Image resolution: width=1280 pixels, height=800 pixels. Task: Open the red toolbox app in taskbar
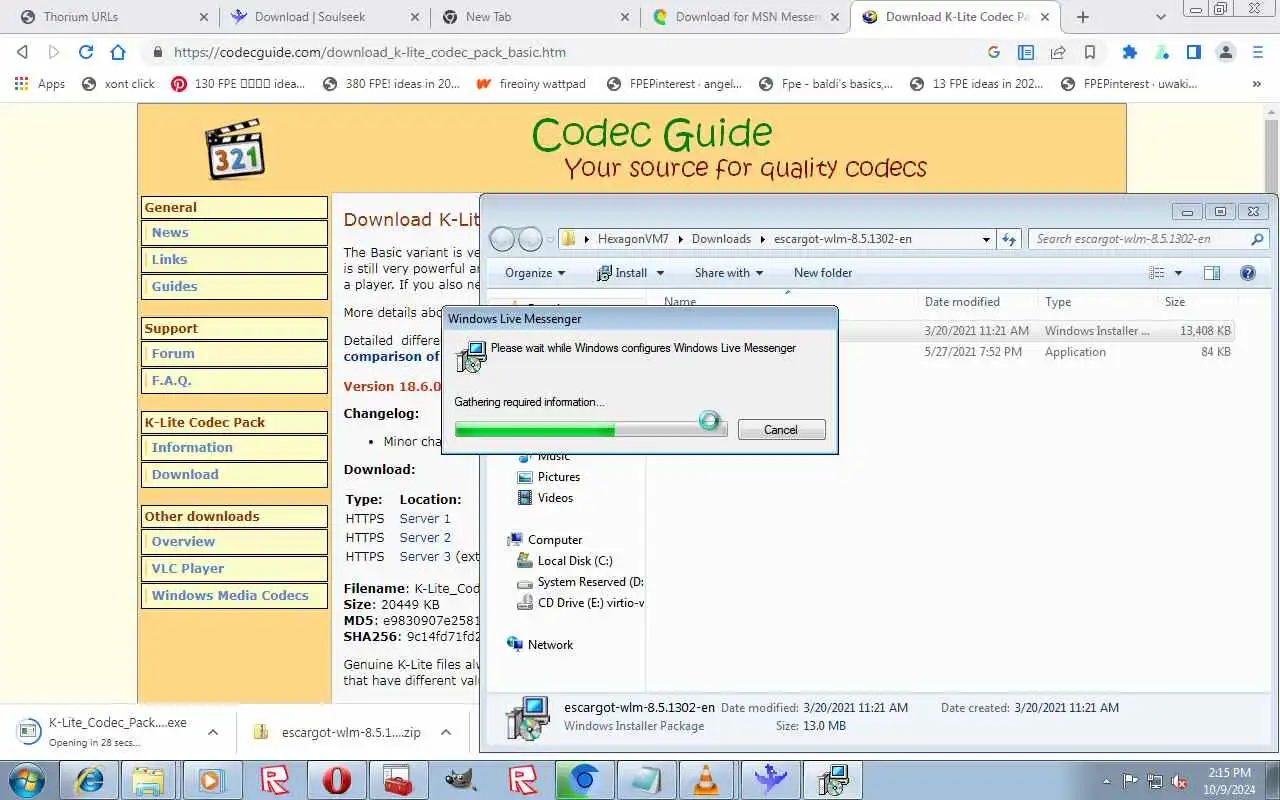pyautogui.click(x=399, y=780)
